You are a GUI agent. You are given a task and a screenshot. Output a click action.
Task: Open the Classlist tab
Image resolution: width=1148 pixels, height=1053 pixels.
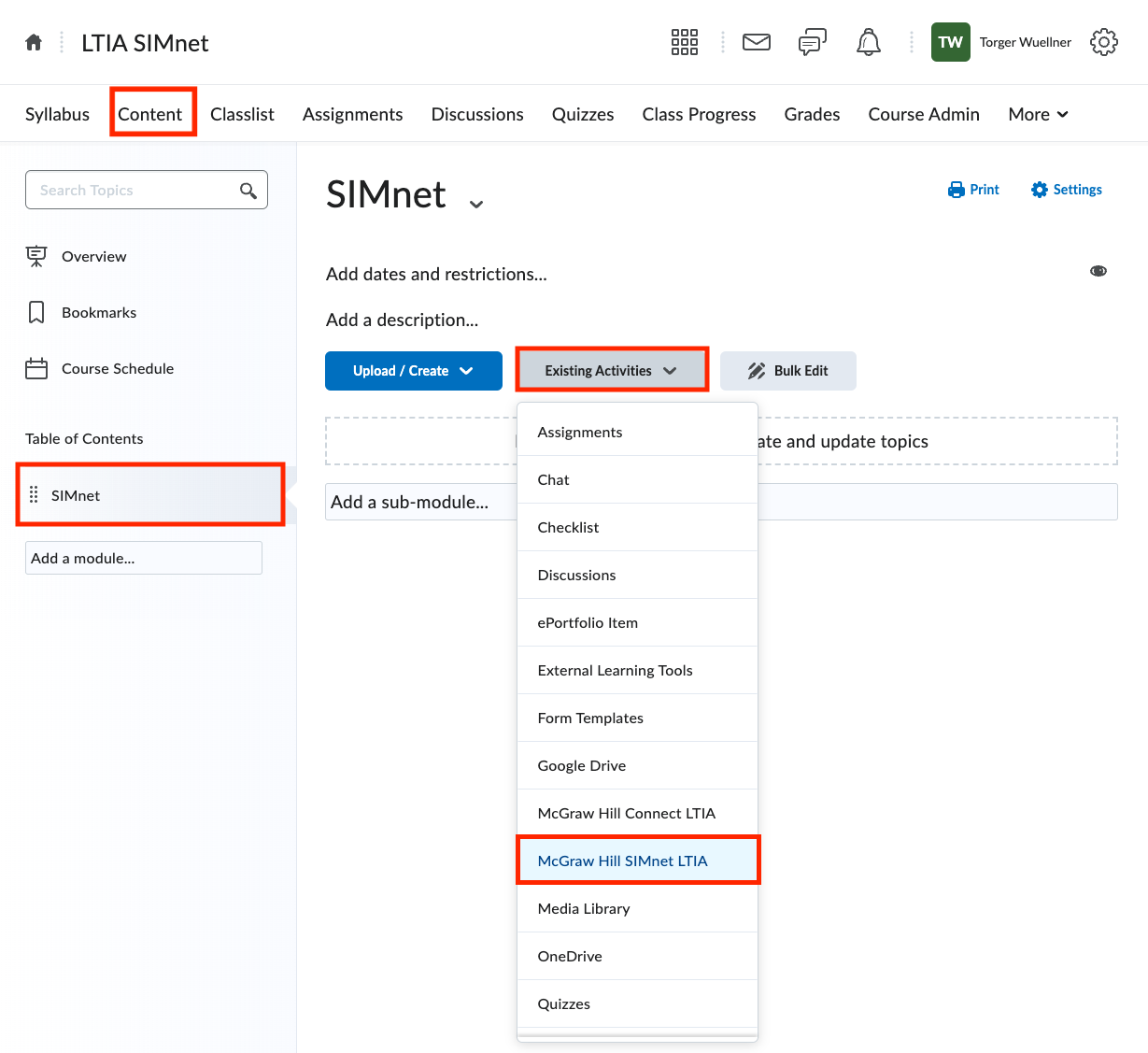coord(243,114)
